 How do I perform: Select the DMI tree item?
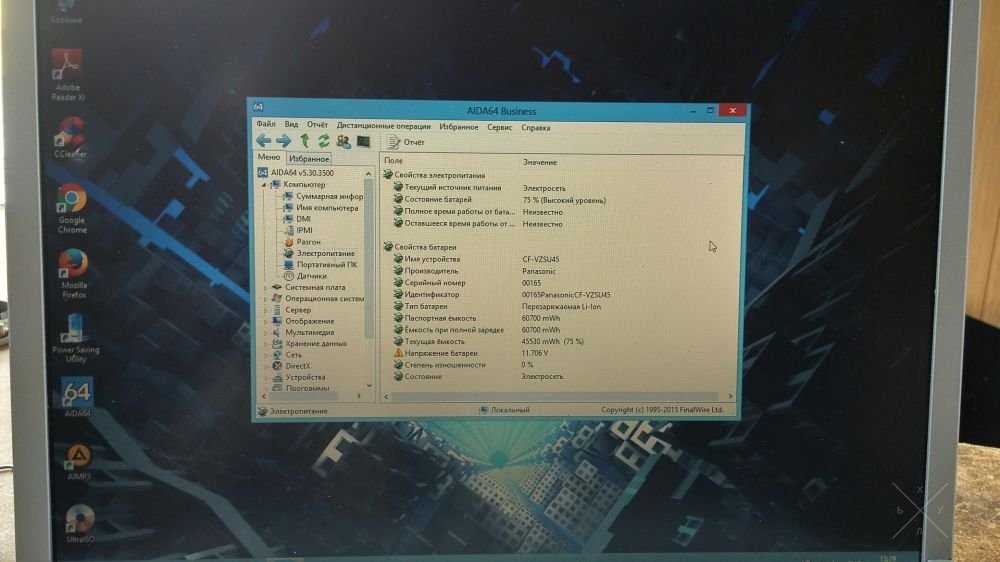(x=297, y=219)
